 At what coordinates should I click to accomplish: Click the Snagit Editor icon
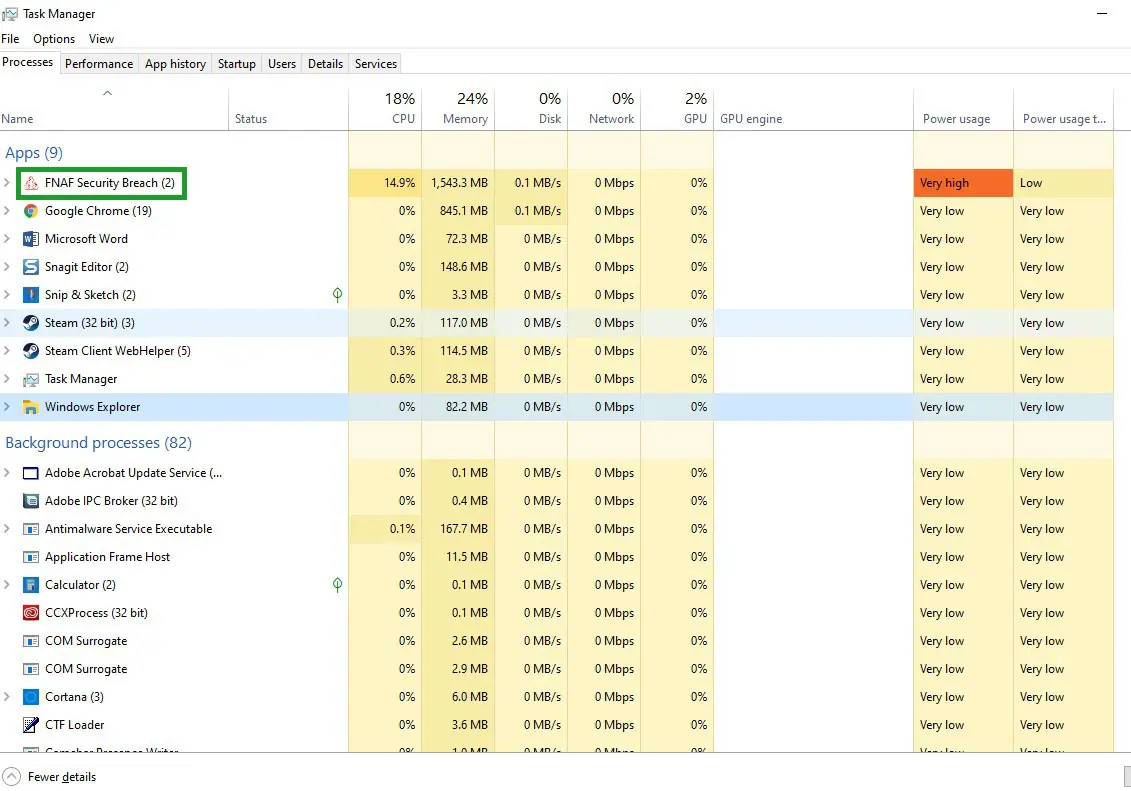tap(30, 267)
